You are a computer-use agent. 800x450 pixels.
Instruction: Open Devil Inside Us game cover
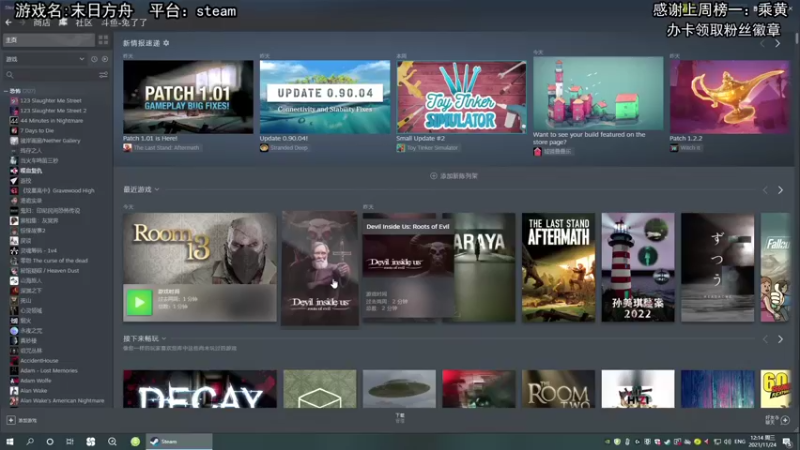click(320, 268)
